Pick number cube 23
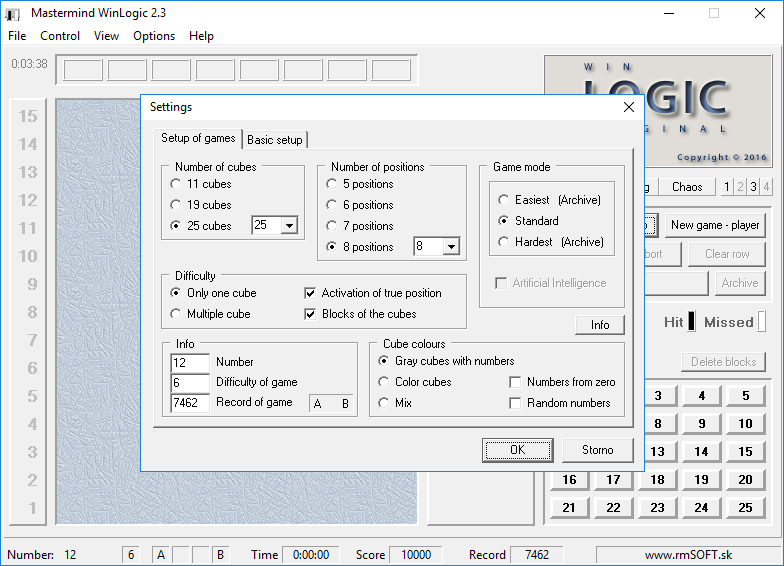The image size is (784, 566). [x=658, y=508]
